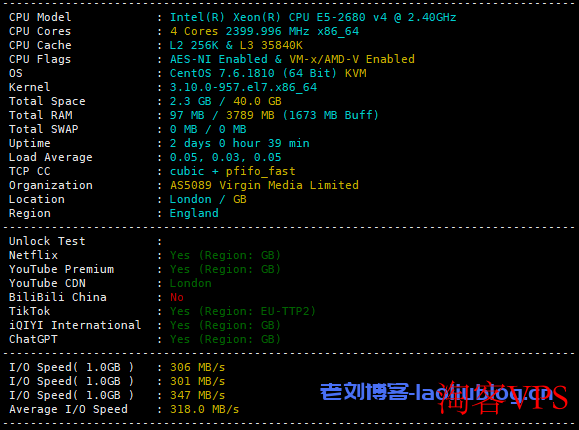579x430 pixels.
Task: Click the Average I/O Speed 318.0 value
Action: point(204,409)
